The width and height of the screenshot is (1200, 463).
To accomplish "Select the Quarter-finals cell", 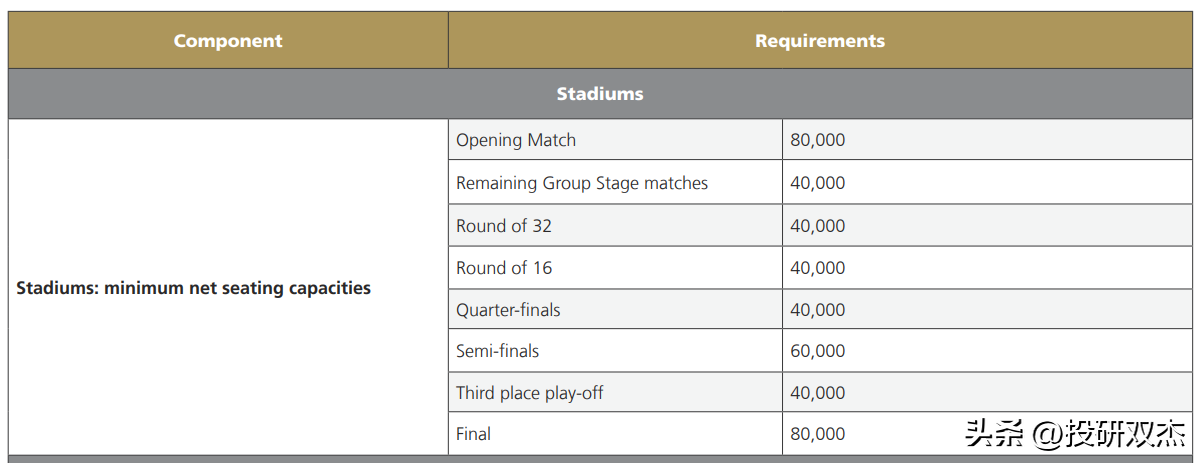I will tap(615, 310).
